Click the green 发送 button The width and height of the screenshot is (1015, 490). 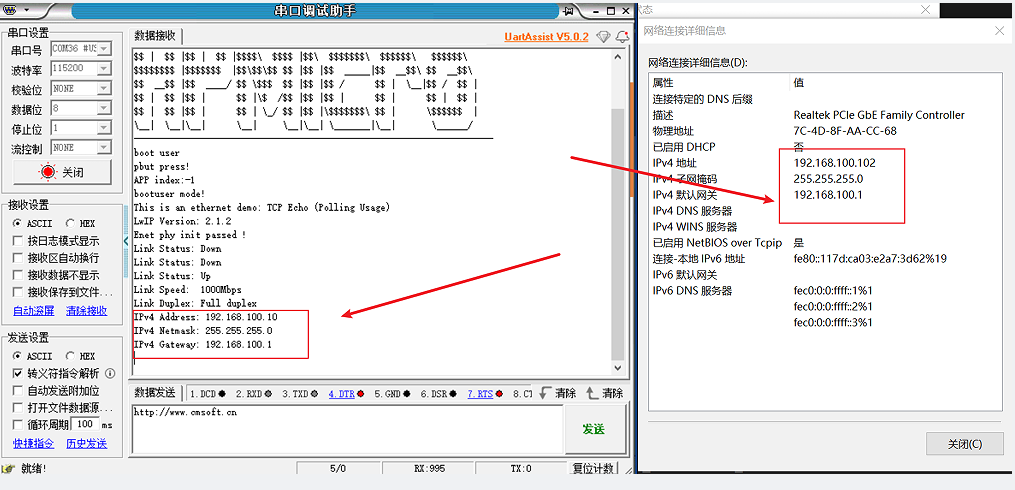(x=594, y=429)
